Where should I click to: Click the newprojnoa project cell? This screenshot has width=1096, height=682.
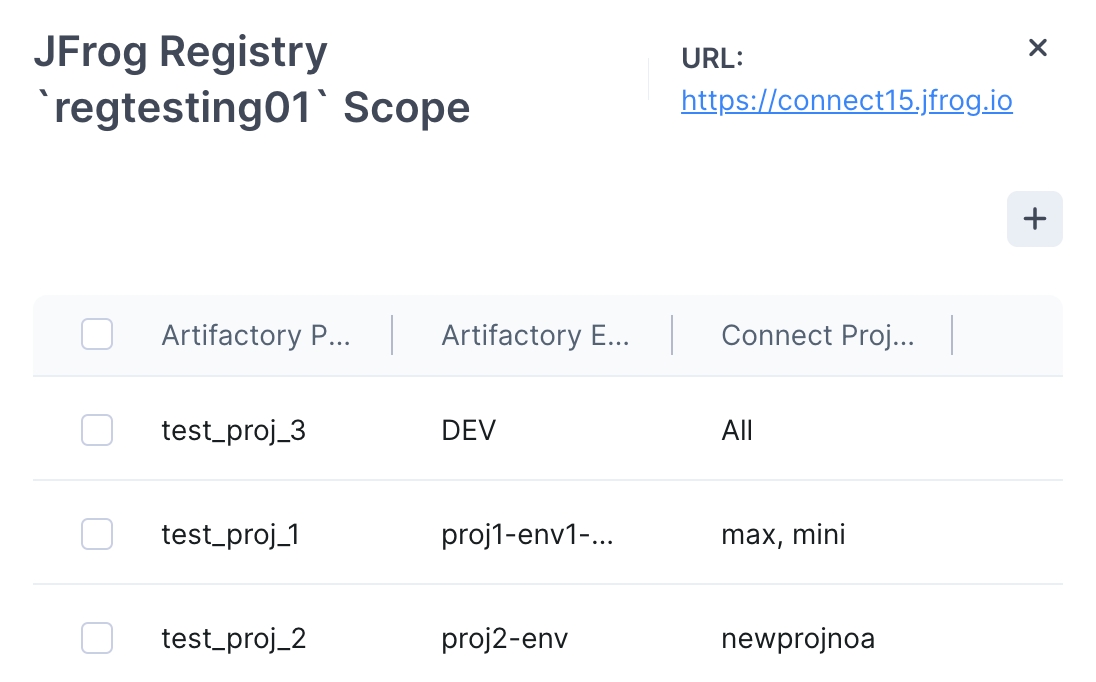798,638
